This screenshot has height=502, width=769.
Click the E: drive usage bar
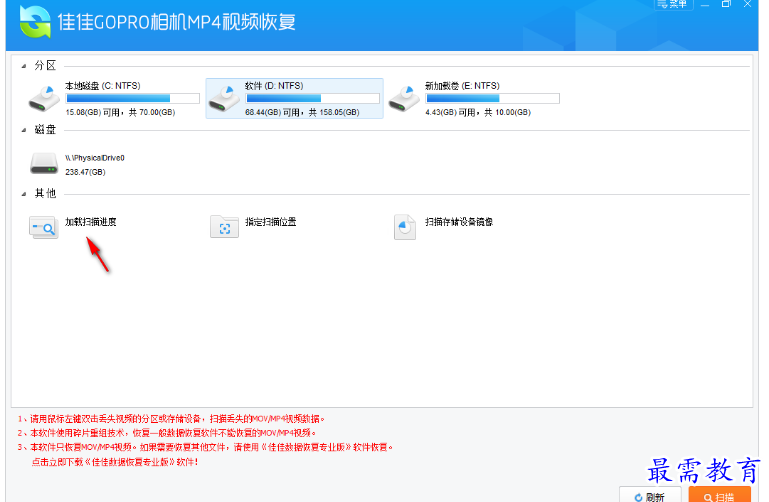pyautogui.click(x=492, y=99)
